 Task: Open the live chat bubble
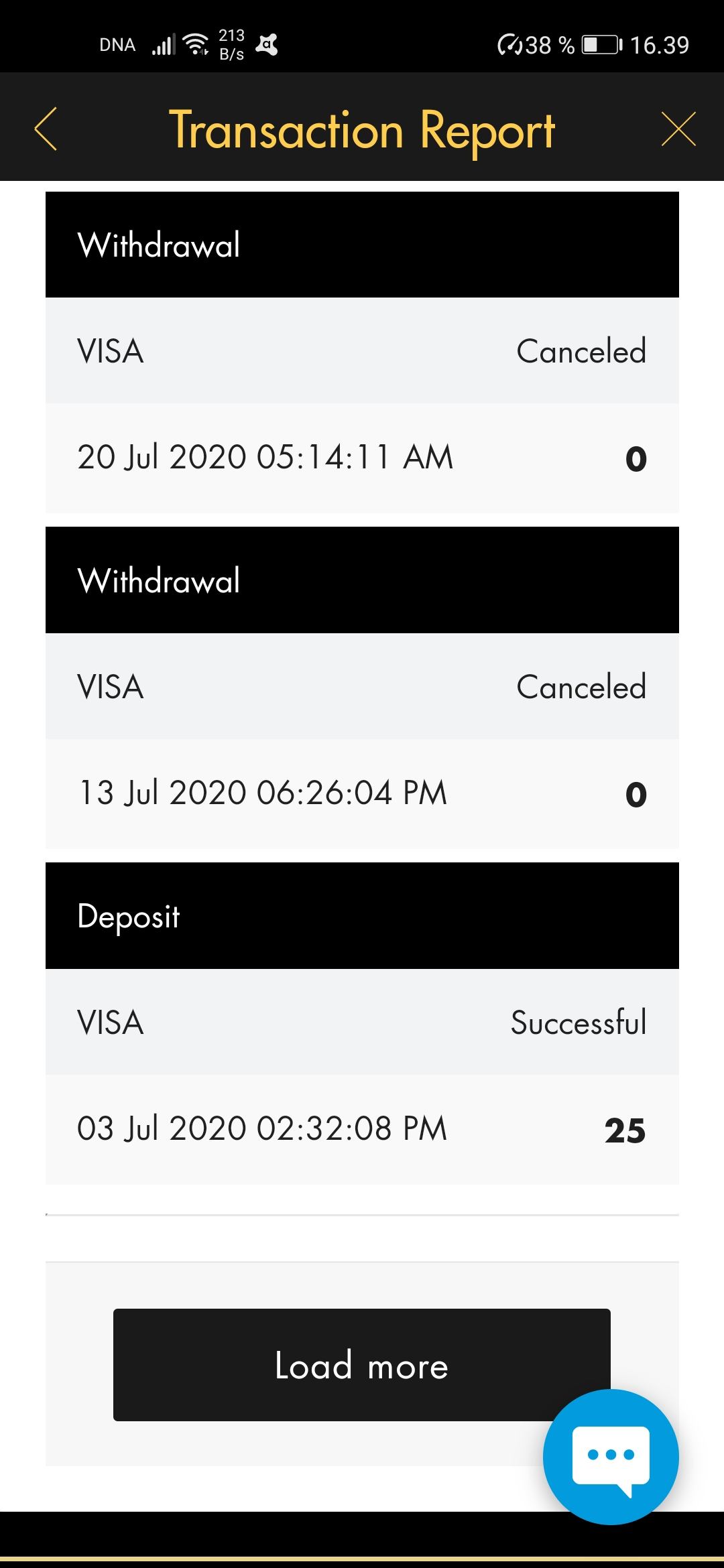click(x=610, y=1457)
